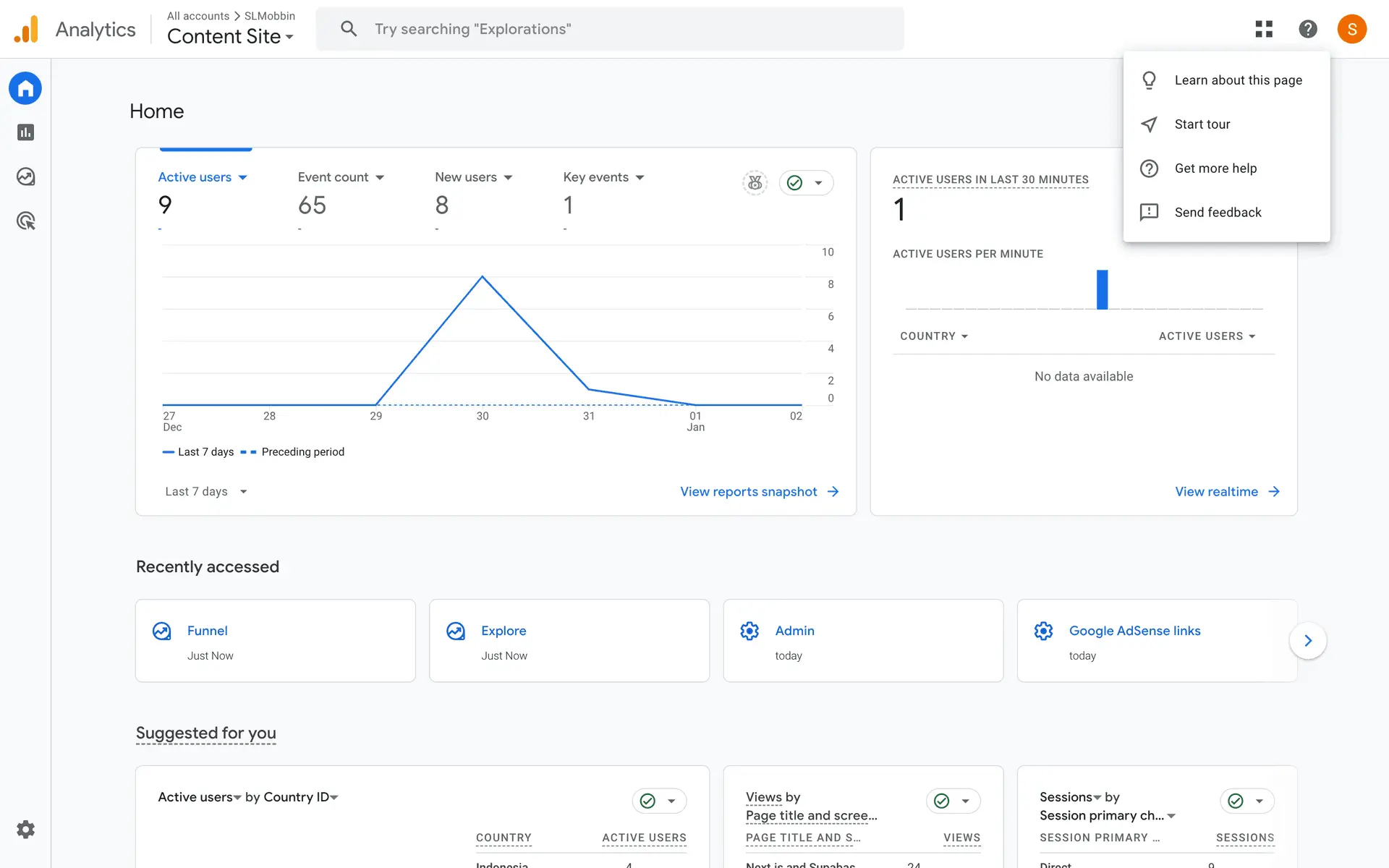The width and height of the screenshot is (1389, 868).
Task: Expand the Event count metric dropdown
Action: click(341, 177)
